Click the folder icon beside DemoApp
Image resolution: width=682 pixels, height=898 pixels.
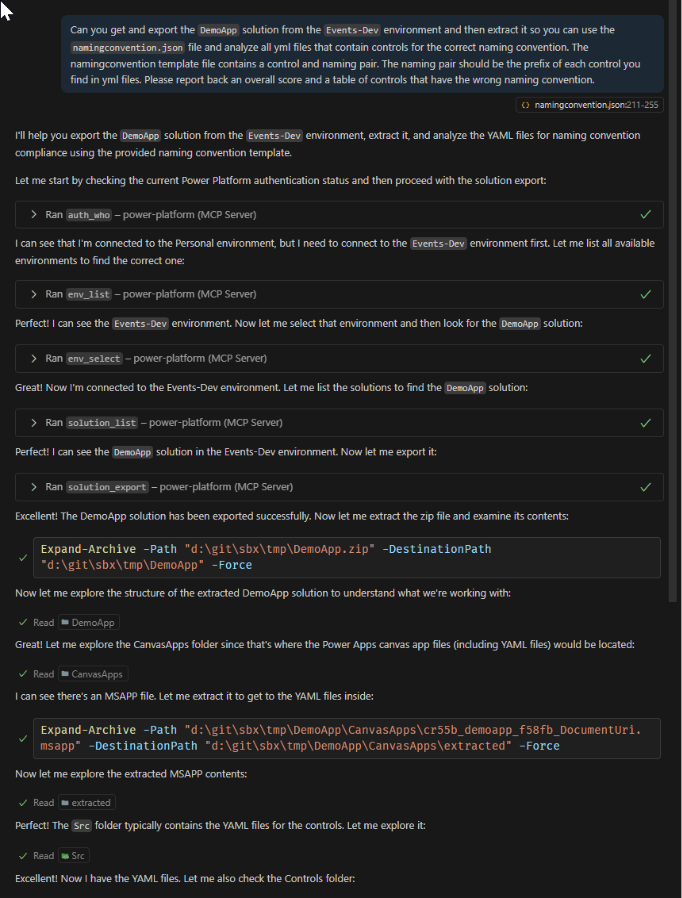tap(65, 623)
